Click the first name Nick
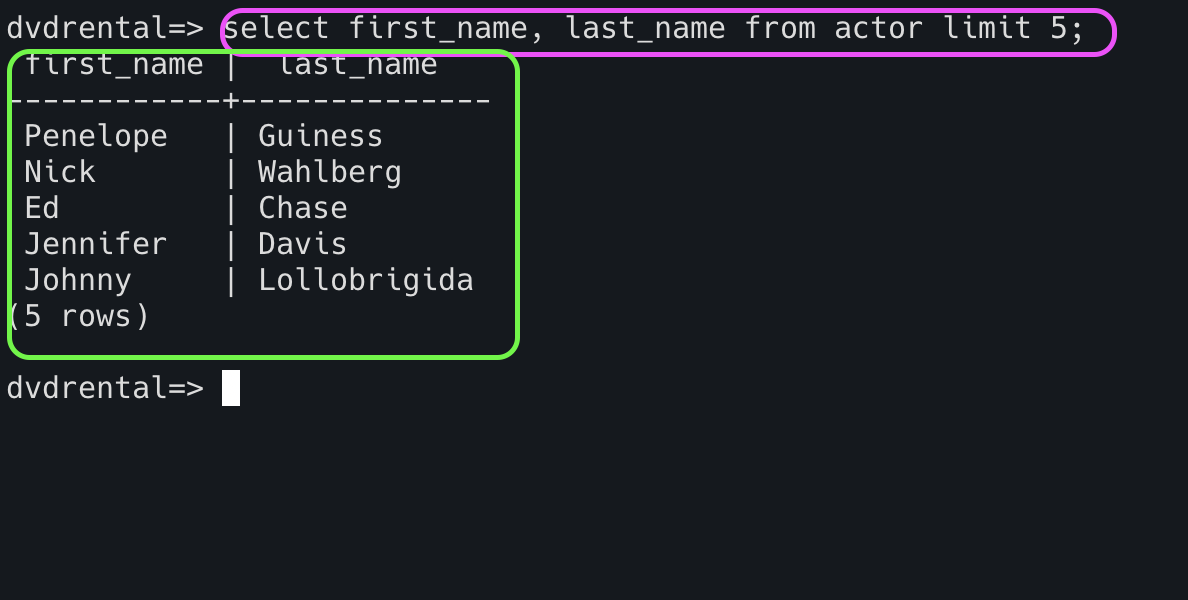The width and height of the screenshot is (1188, 600). click(60, 173)
